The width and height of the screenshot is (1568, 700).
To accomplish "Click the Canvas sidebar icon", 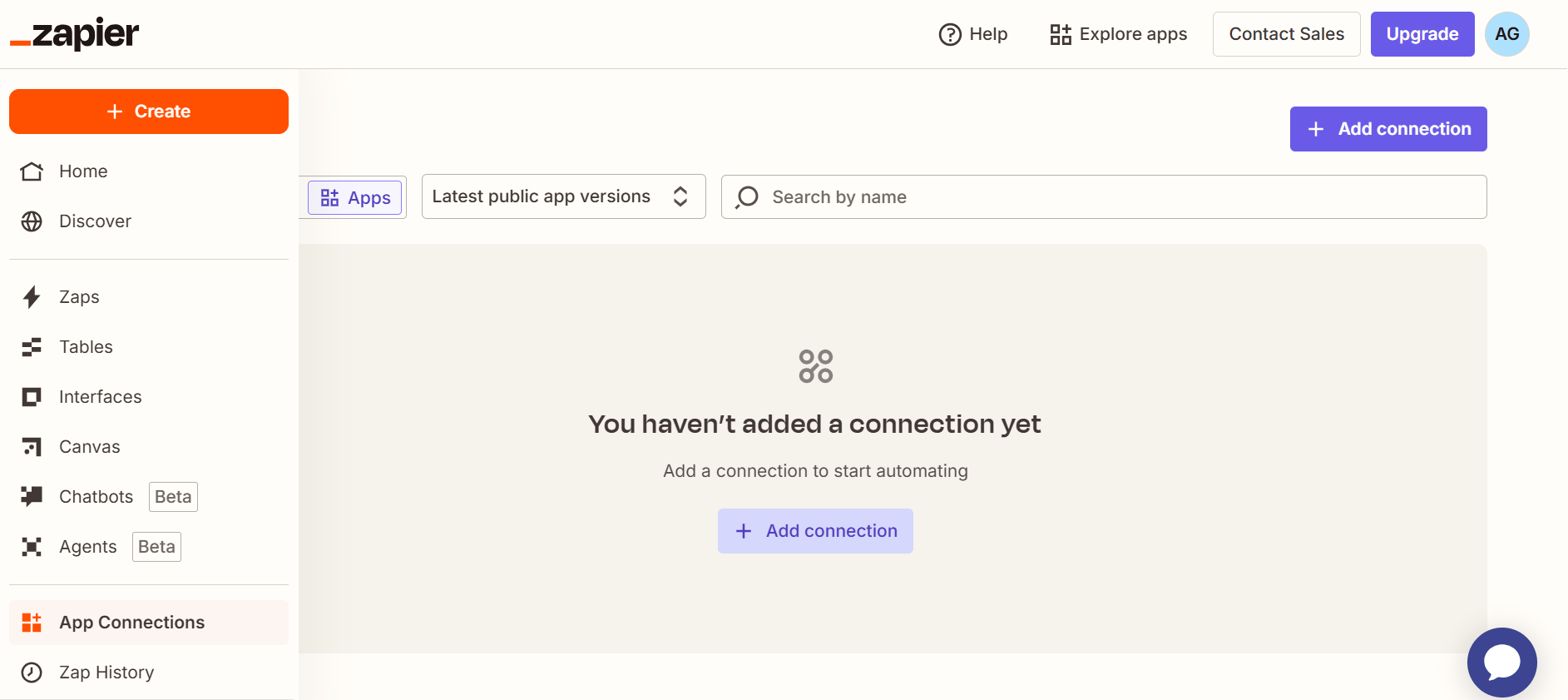I will (32, 447).
